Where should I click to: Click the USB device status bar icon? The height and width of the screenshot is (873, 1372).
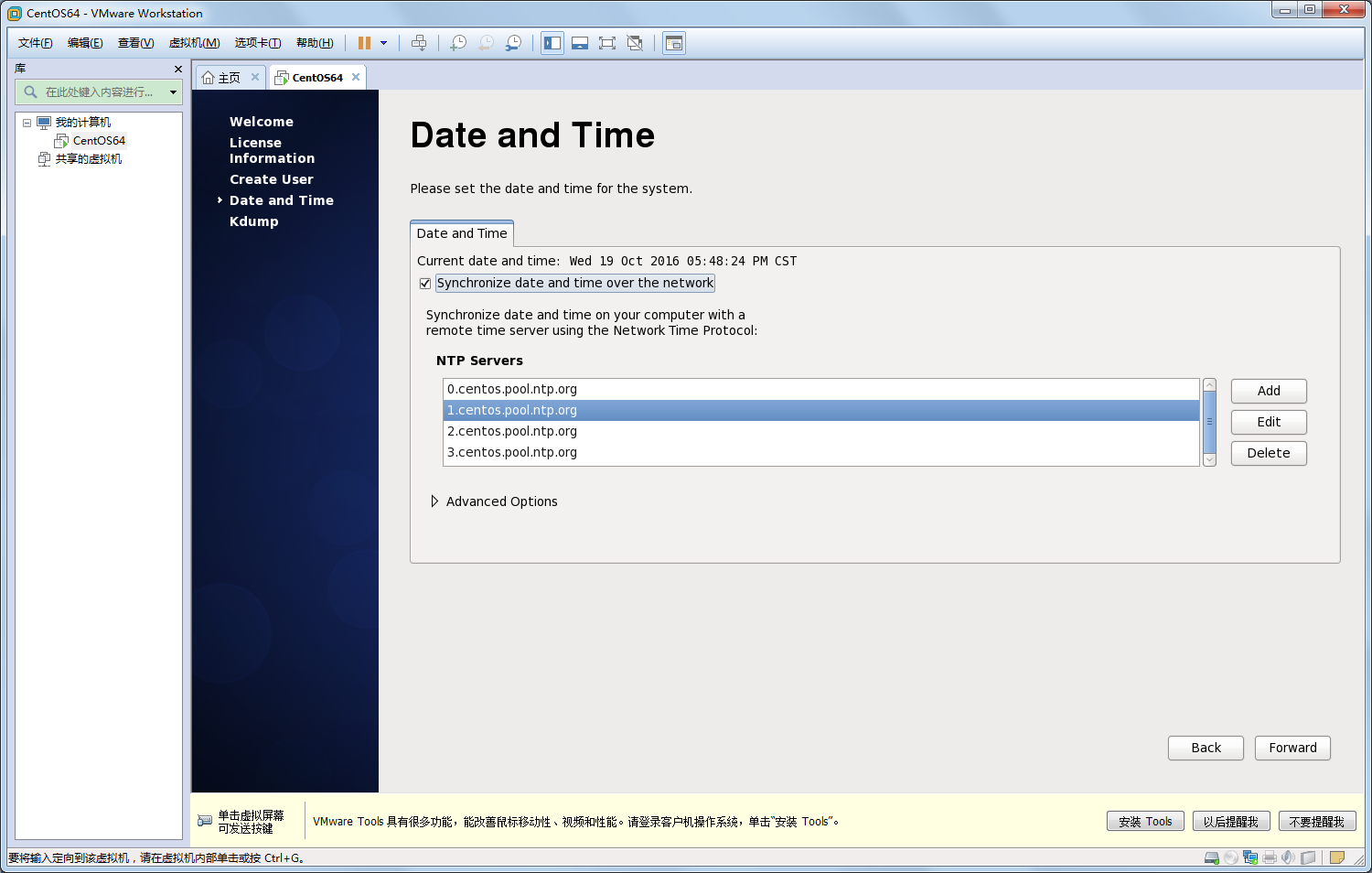pyautogui.click(x=1309, y=857)
